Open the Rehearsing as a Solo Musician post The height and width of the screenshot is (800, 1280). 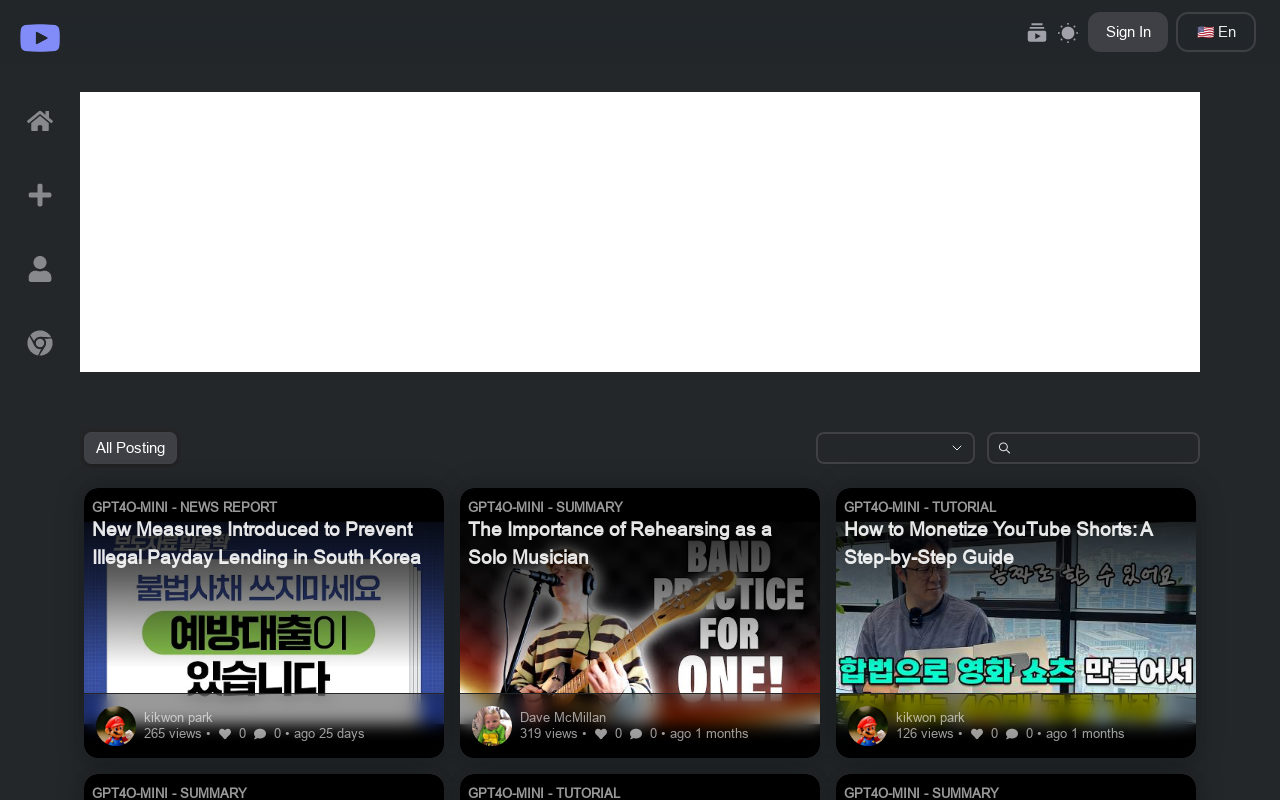click(620, 543)
